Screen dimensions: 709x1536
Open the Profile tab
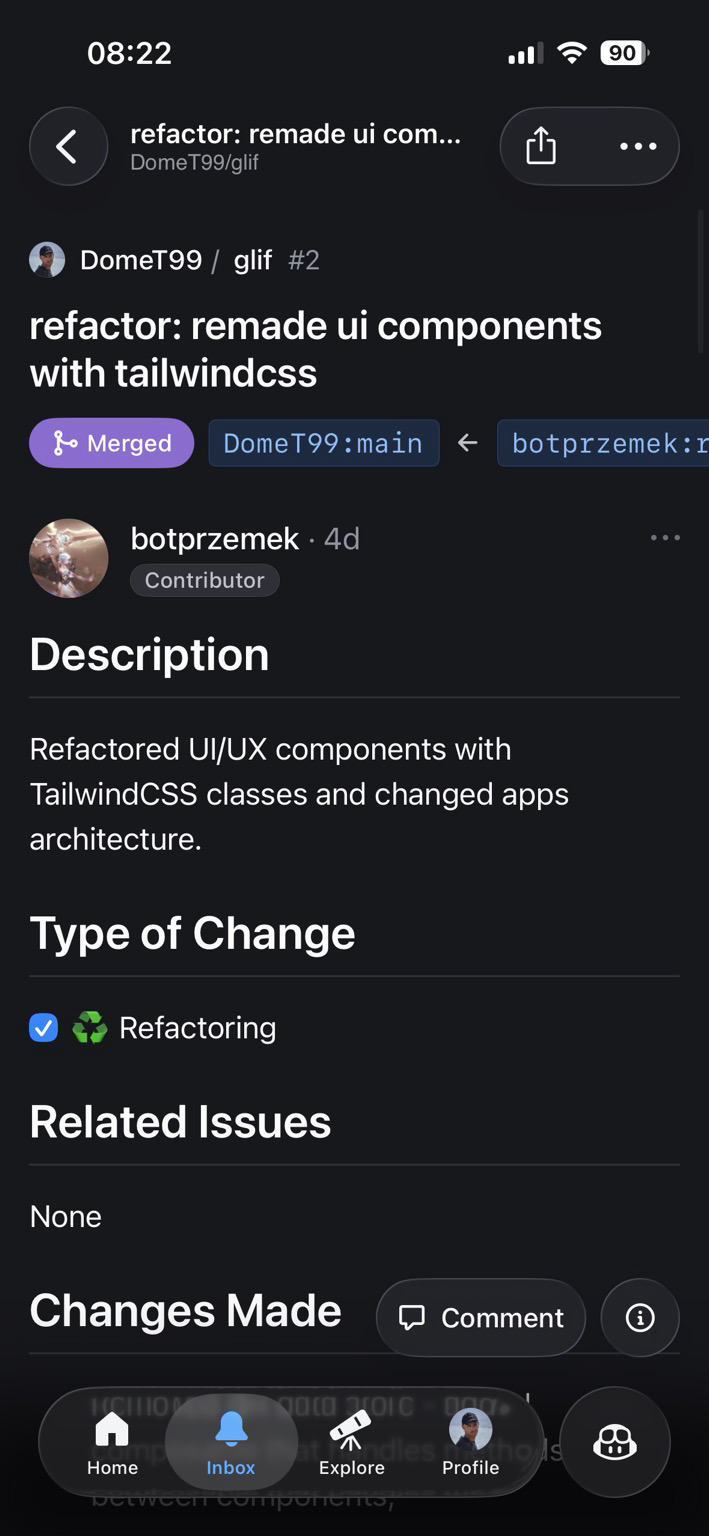point(470,1444)
